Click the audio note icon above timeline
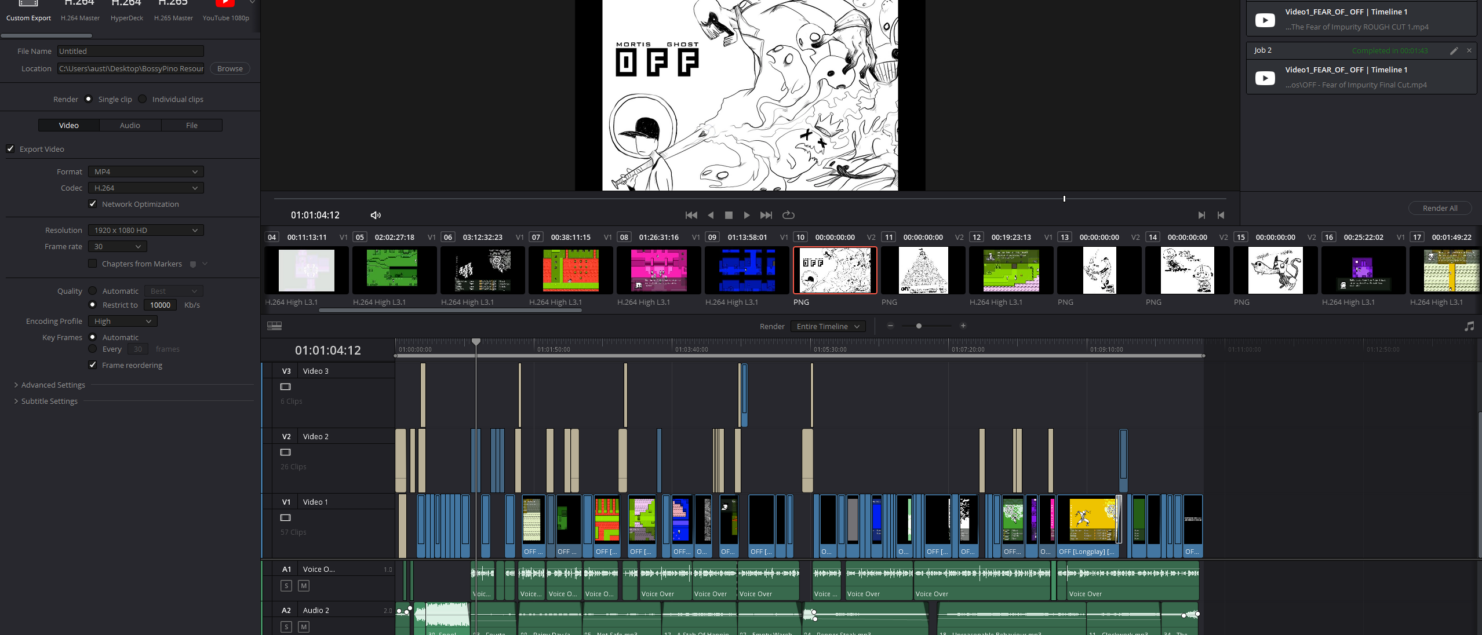The height and width of the screenshot is (635, 1482). coord(1469,326)
